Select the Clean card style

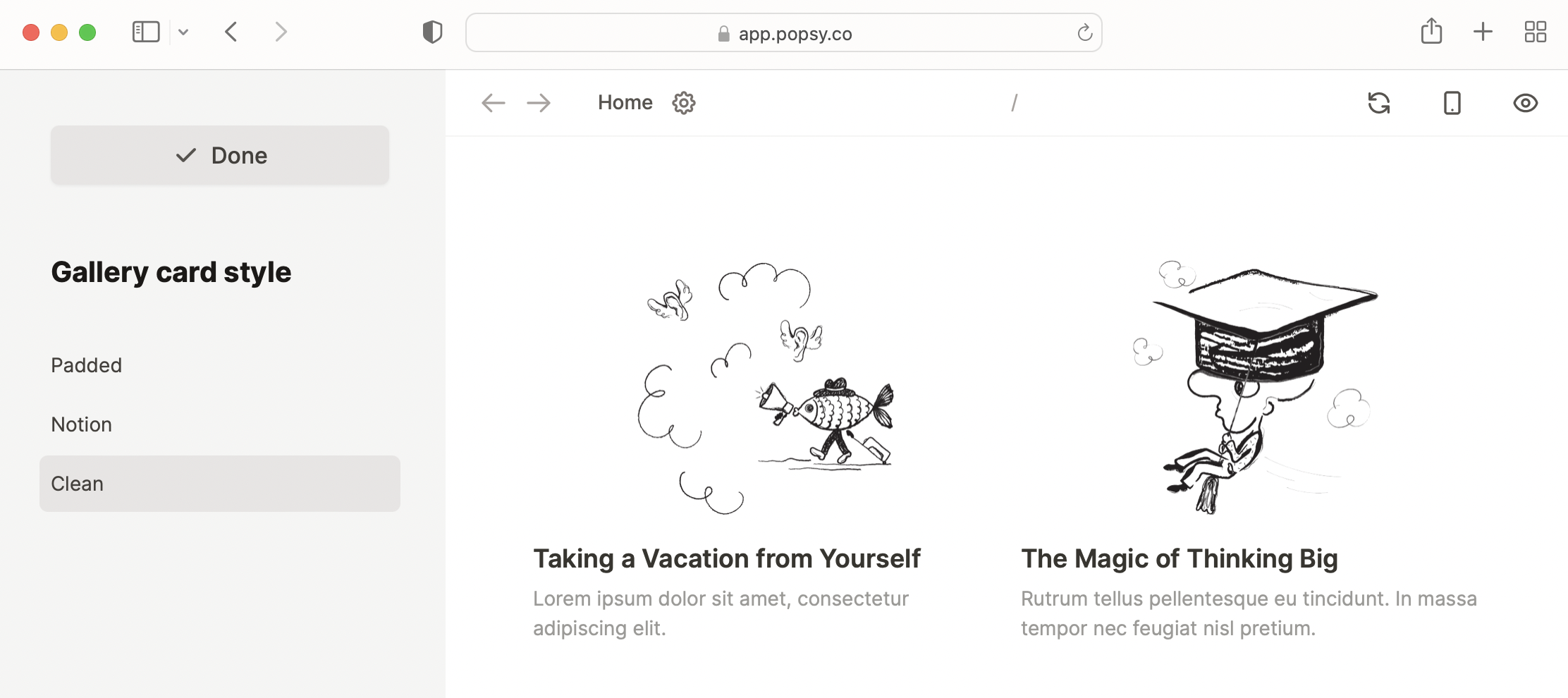78,484
